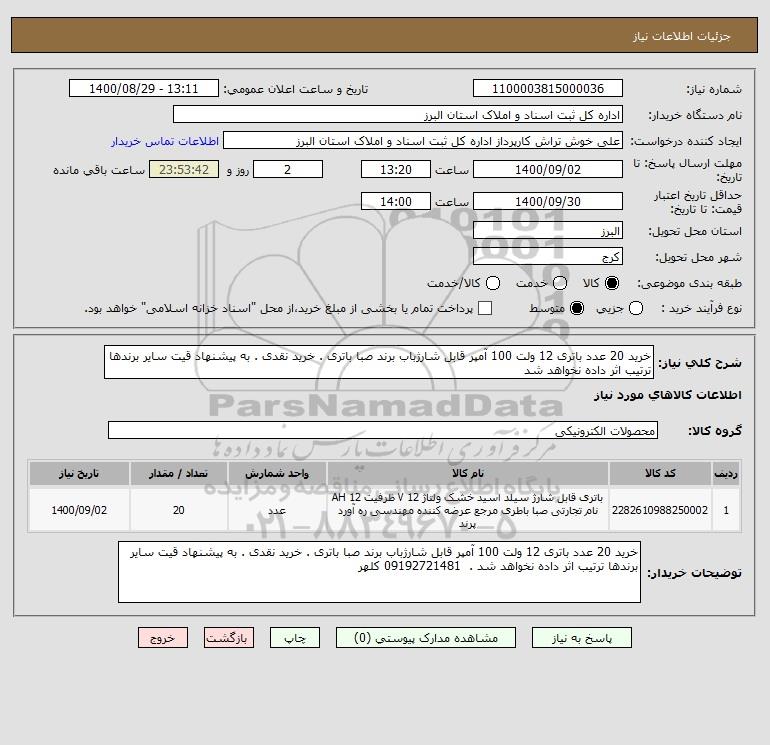Click the remaining time 23:53:42 field

(184, 170)
